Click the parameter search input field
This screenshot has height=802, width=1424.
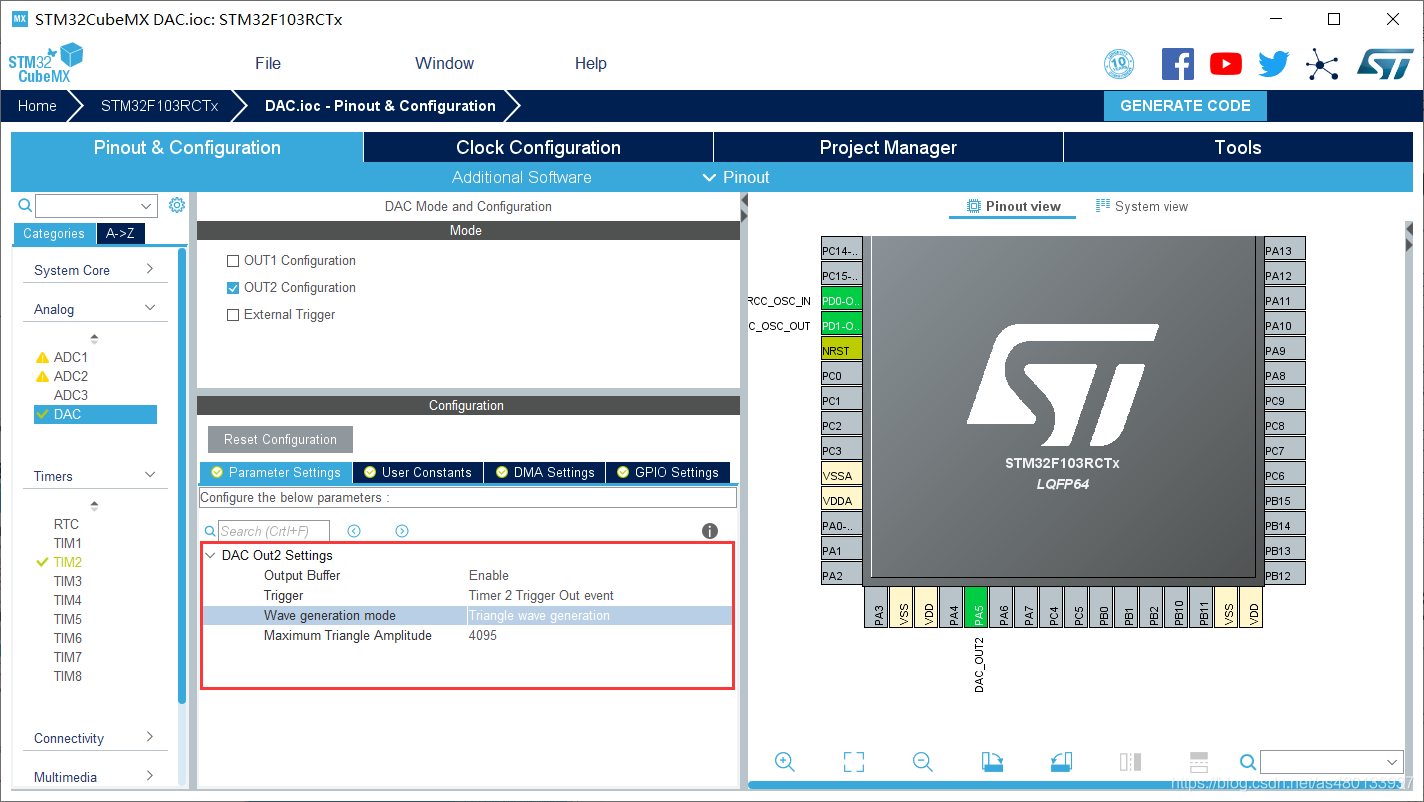coord(273,531)
